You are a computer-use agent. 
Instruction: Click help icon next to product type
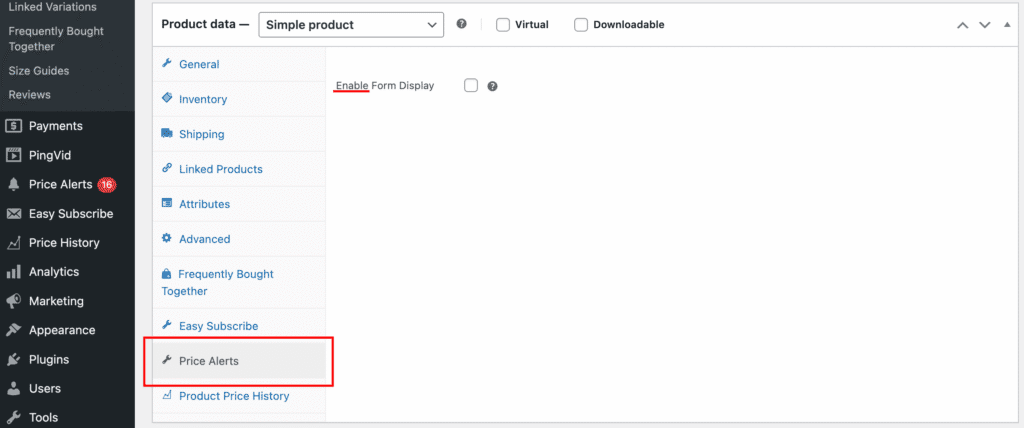[x=461, y=24]
